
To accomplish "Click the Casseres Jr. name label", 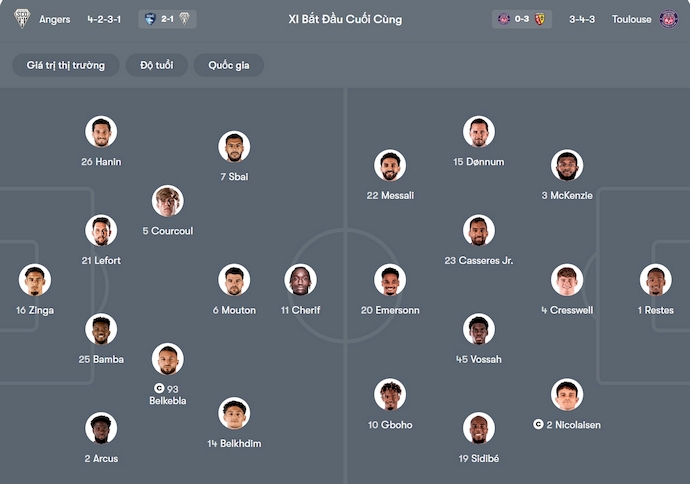I will 479,260.
